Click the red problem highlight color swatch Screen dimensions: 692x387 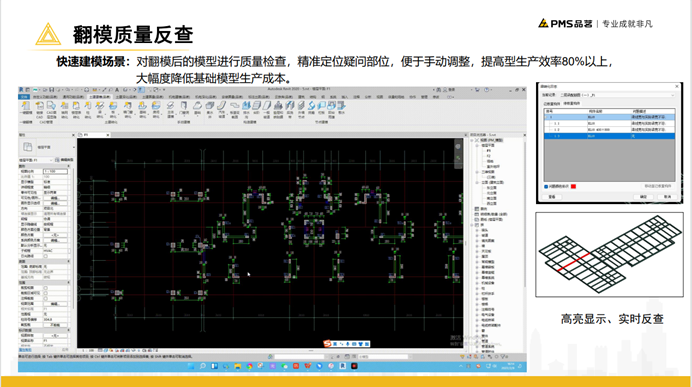(x=573, y=187)
